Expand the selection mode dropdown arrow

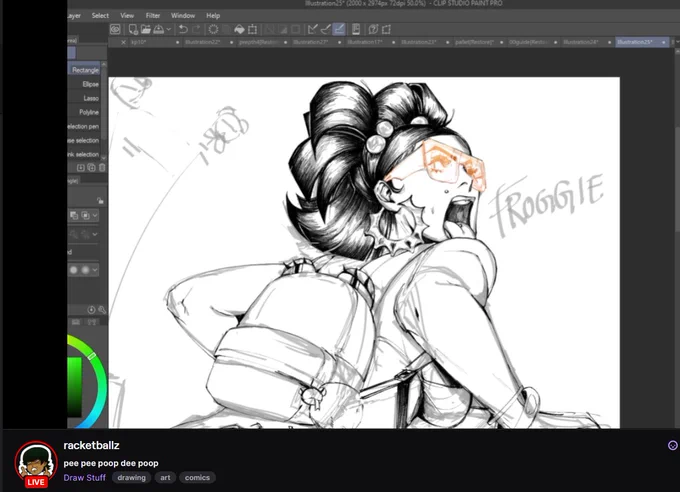95,215
